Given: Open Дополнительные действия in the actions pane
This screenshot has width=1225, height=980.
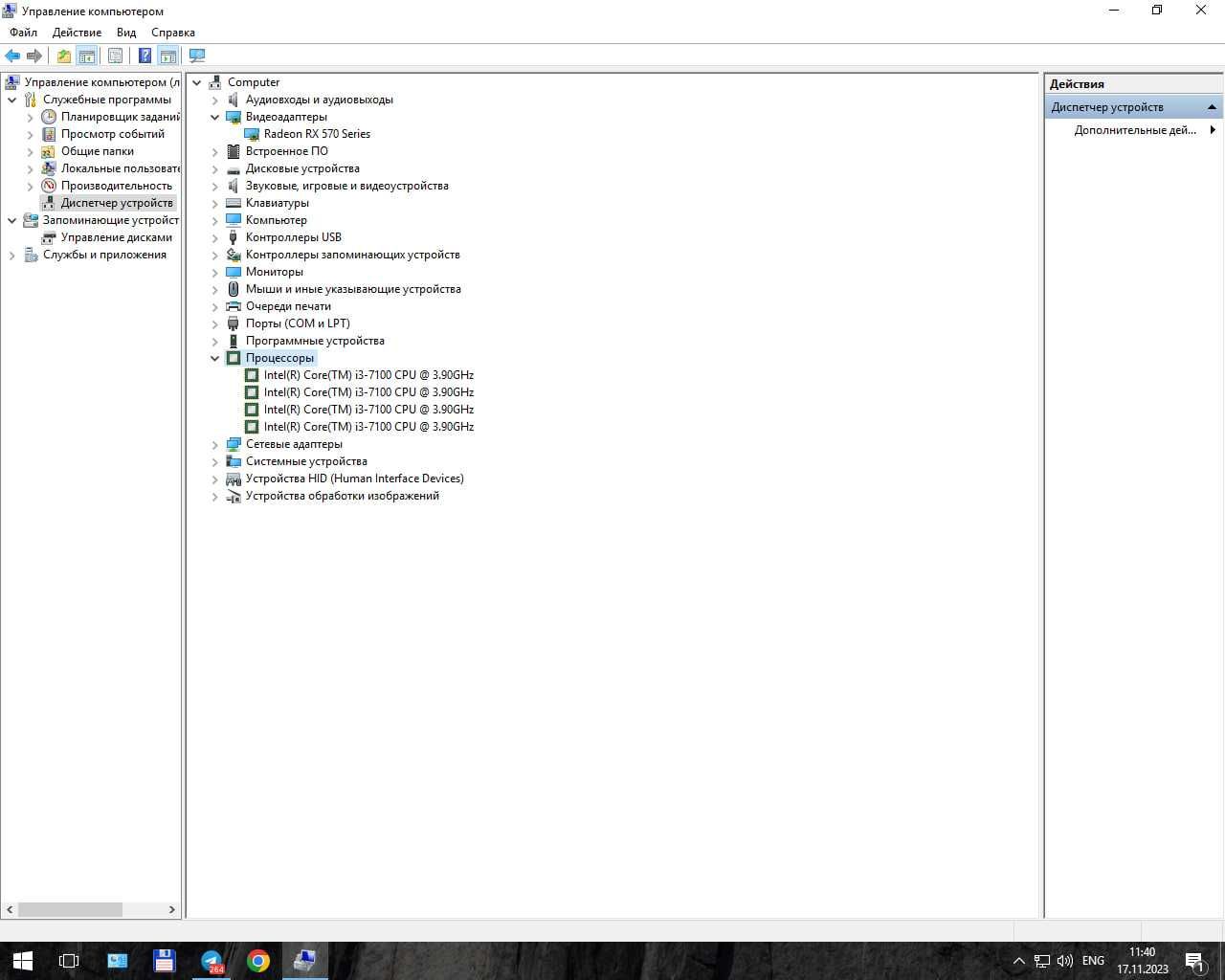Looking at the screenshot, I should point(1135,130).
